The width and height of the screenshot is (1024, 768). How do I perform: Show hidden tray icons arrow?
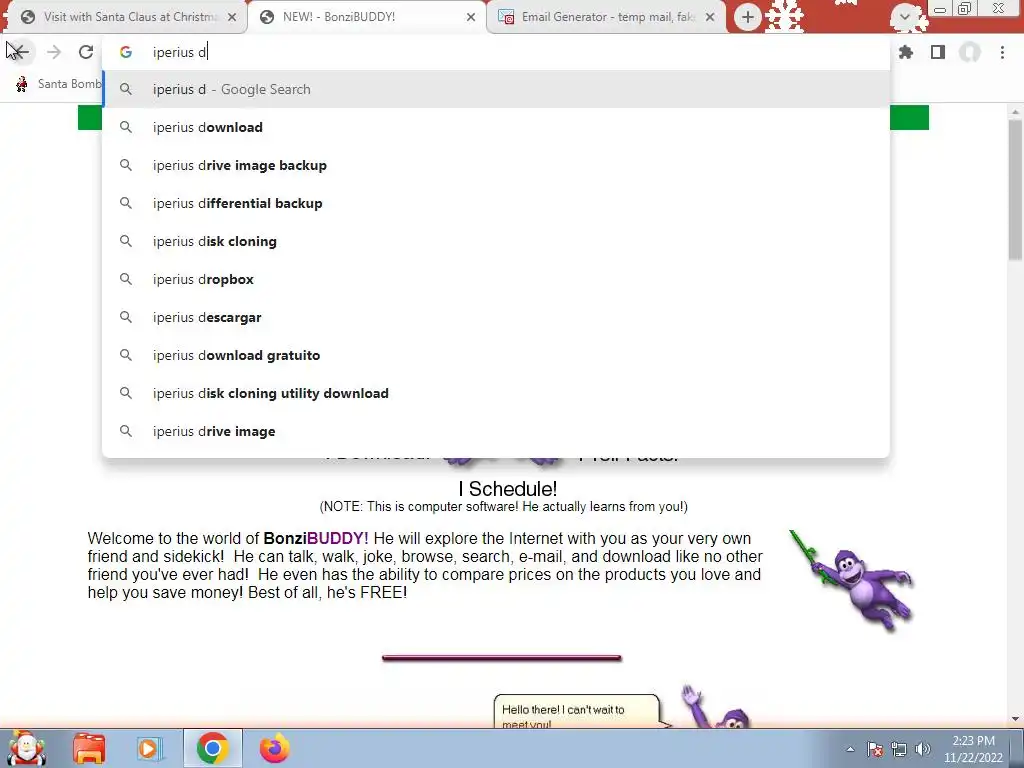click(x=850, y=749)
